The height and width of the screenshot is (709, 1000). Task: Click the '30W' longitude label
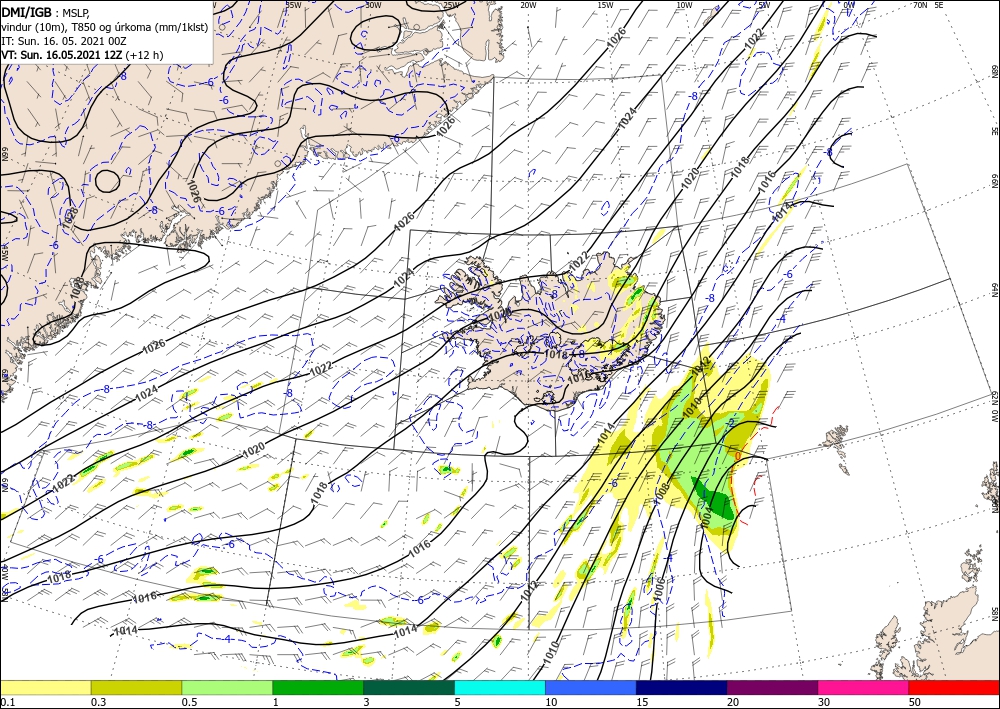coord(373,5)
